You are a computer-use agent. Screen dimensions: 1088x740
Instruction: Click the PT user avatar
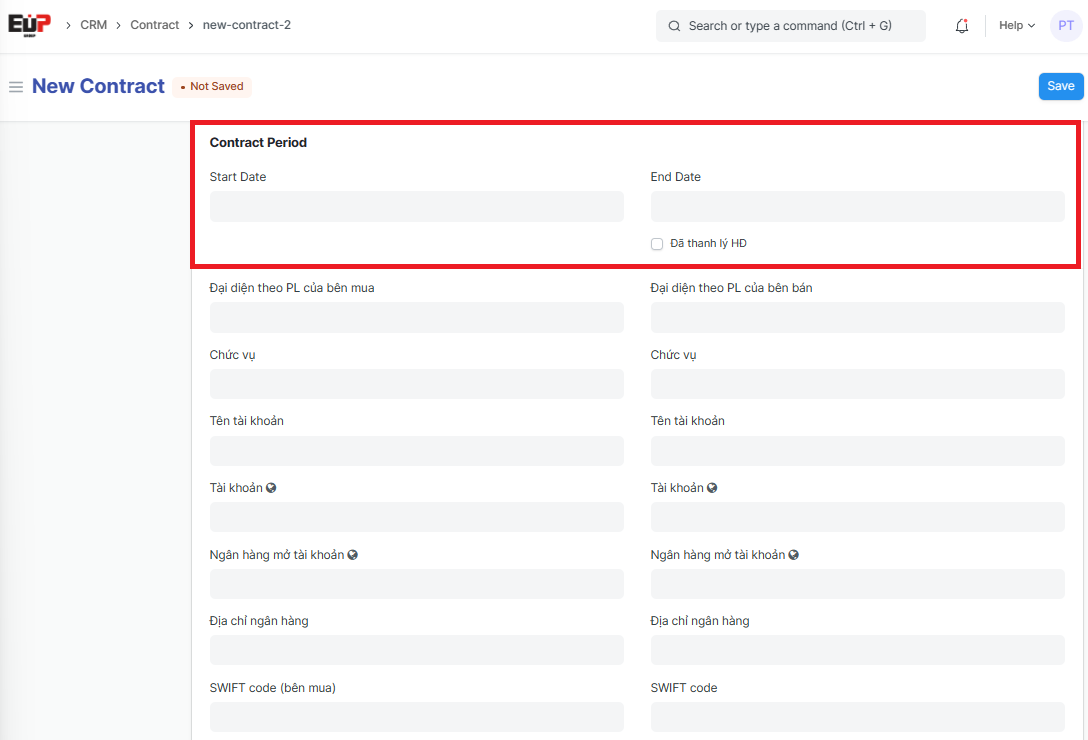click(x=1066, y=26)
